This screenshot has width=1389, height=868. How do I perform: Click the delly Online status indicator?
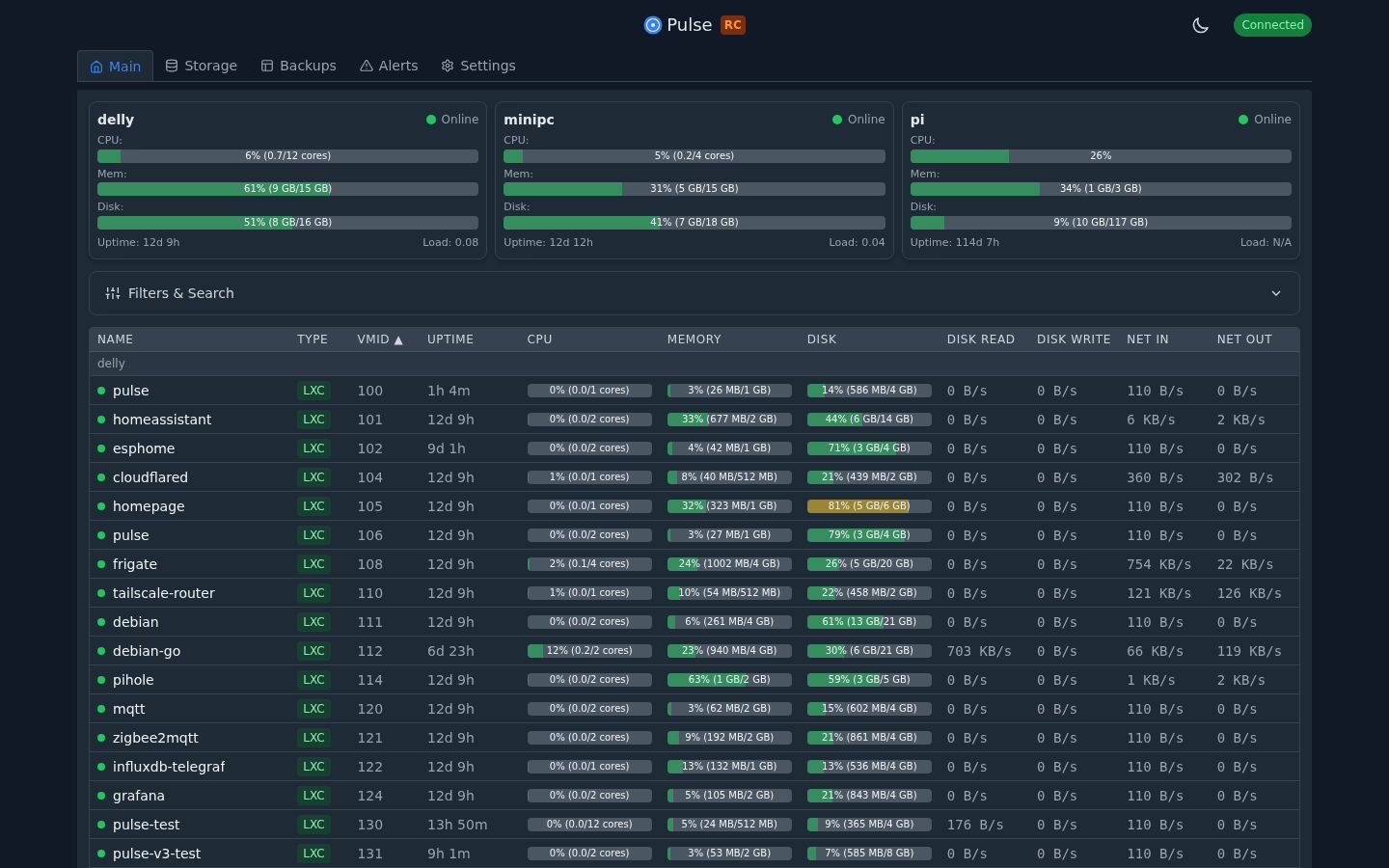[452, 120]
